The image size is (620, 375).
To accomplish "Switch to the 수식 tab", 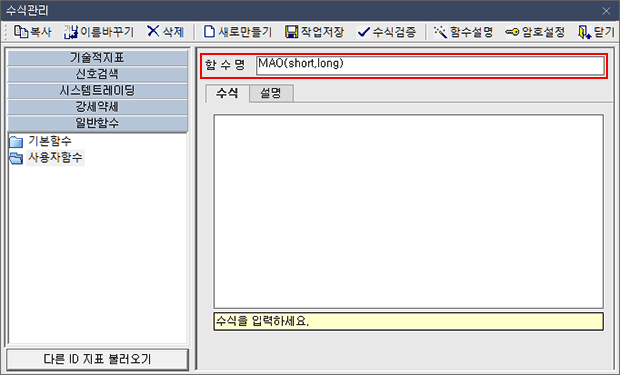I will tap(227, 93).
